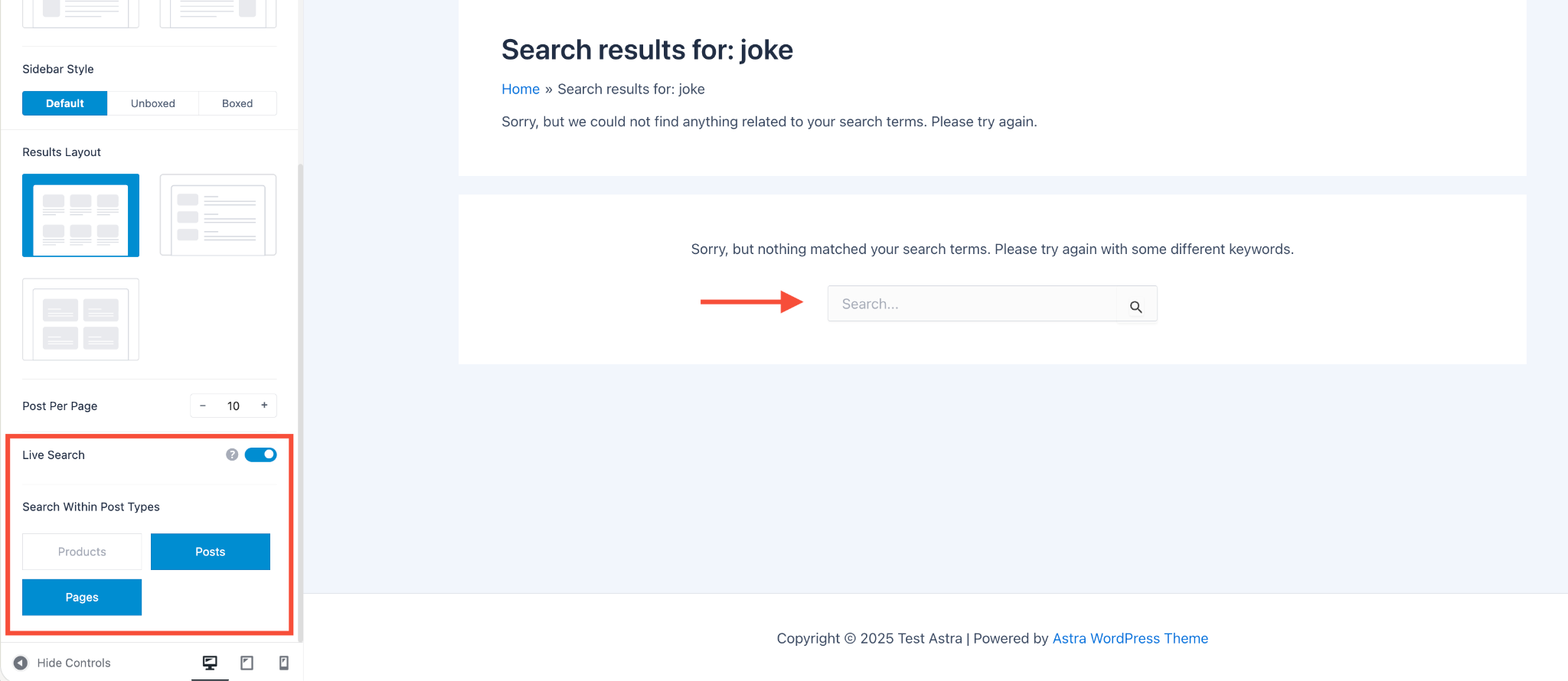This screenshot has width=1568, height=681.
Task: Open the Live Search help tooltip
Action: click(x=231, y=454)
